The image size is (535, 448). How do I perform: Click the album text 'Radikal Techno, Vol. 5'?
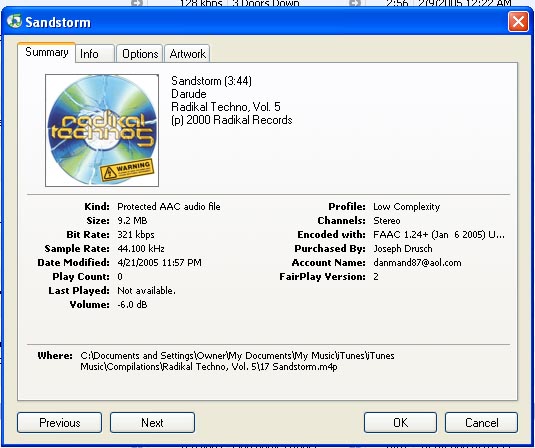coord(226,107)
